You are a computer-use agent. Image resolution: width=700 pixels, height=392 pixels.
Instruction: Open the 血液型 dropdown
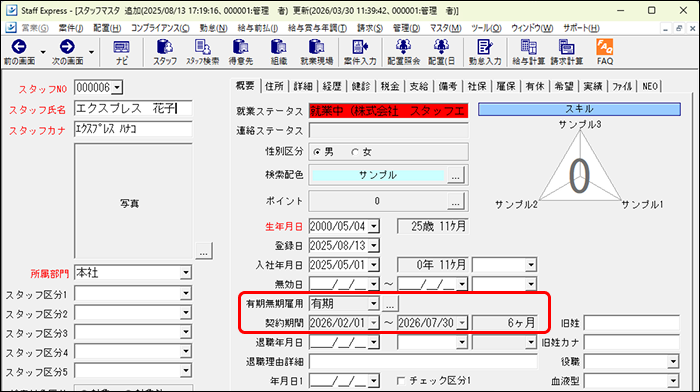(x=673, y=381)
